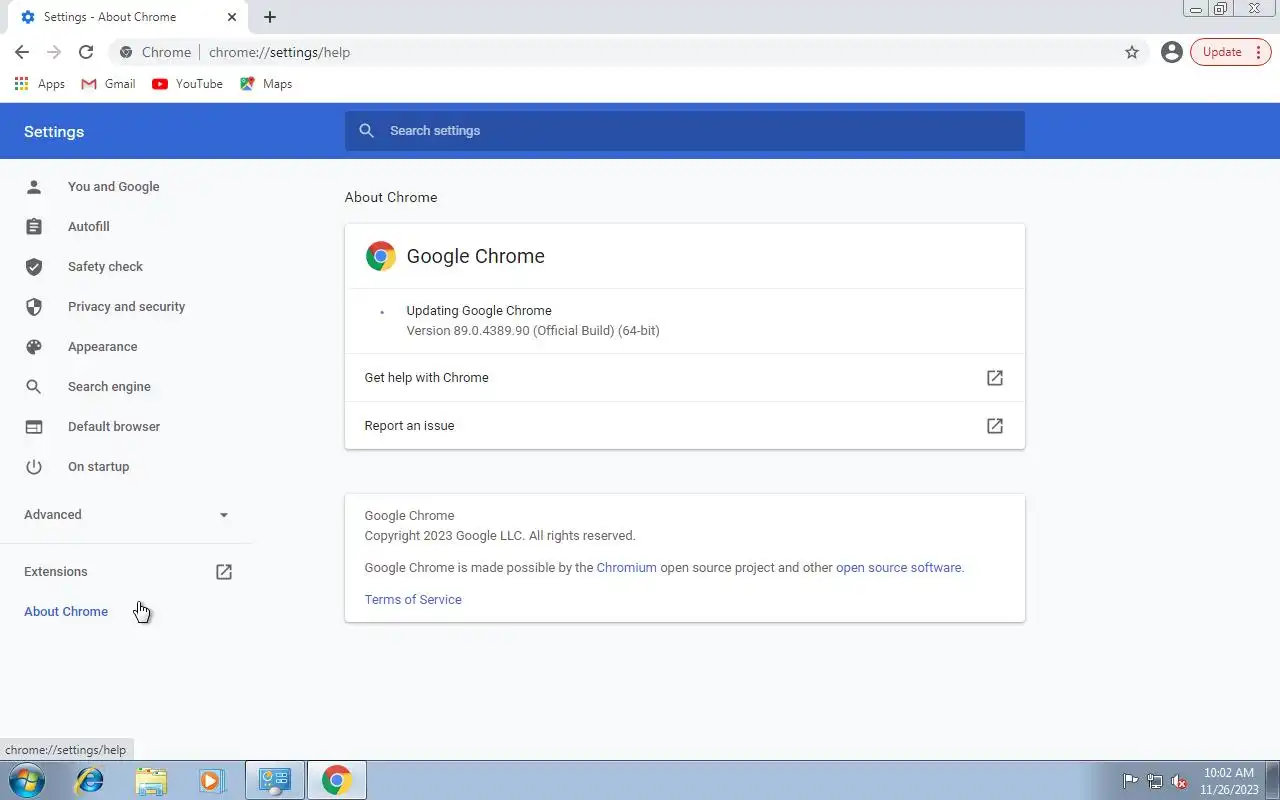
Task: Close the Settings - About Chrome tab
Action: point(232,17)
